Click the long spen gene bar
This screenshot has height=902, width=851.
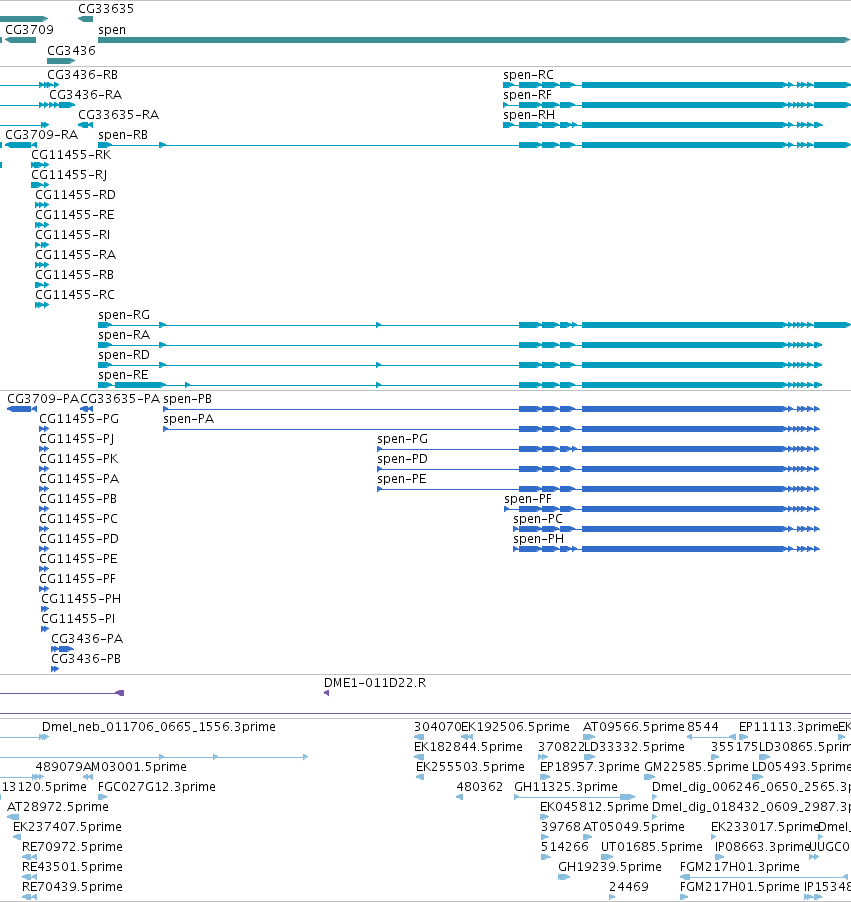474,40
